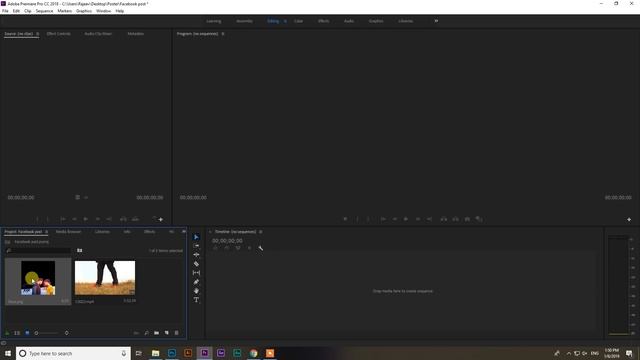Click New Item icon in Project panel
The width and height of the screenshot is (640, 360).
(167, 333)
